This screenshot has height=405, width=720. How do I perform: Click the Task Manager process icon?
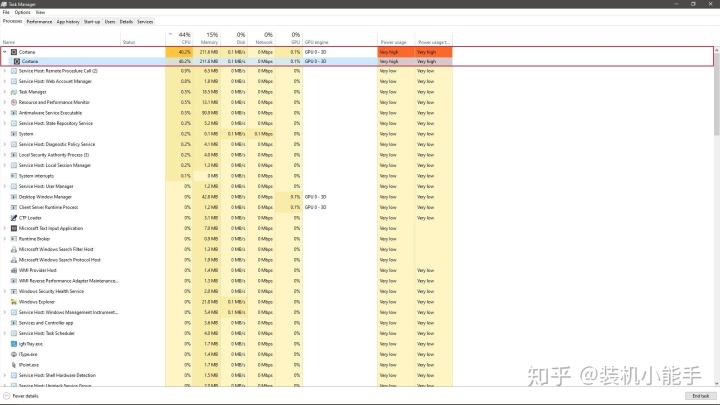point(14,92)
